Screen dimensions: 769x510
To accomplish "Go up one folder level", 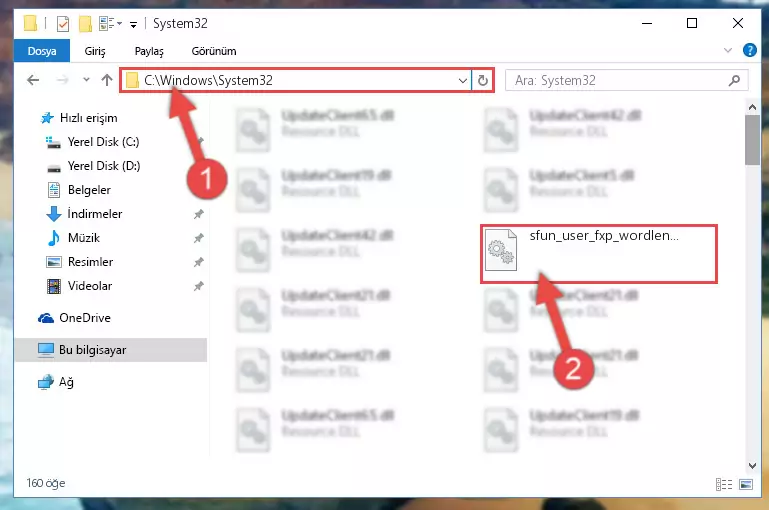I will (107, 80).
